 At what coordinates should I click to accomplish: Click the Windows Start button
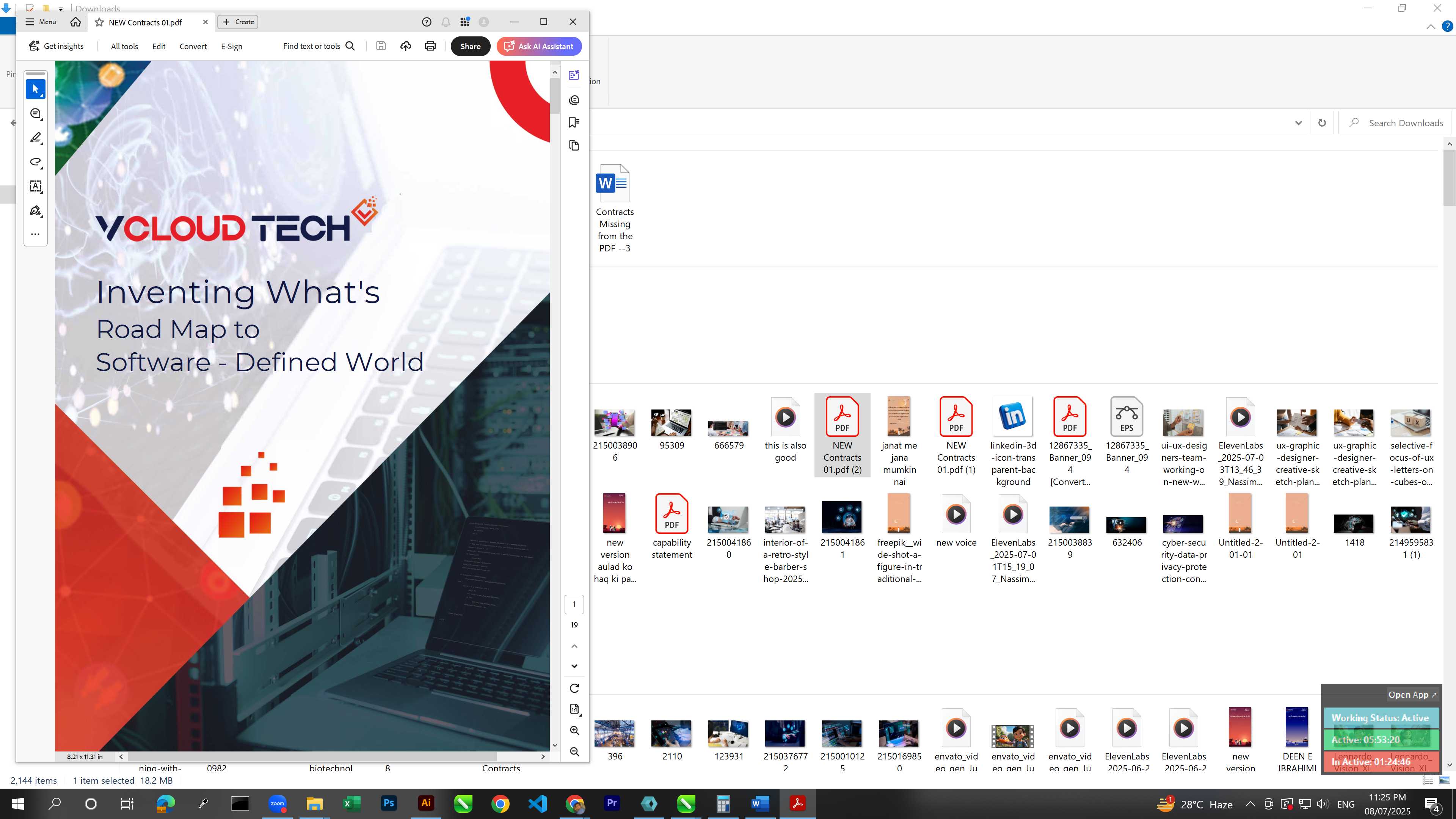[17, 804]
